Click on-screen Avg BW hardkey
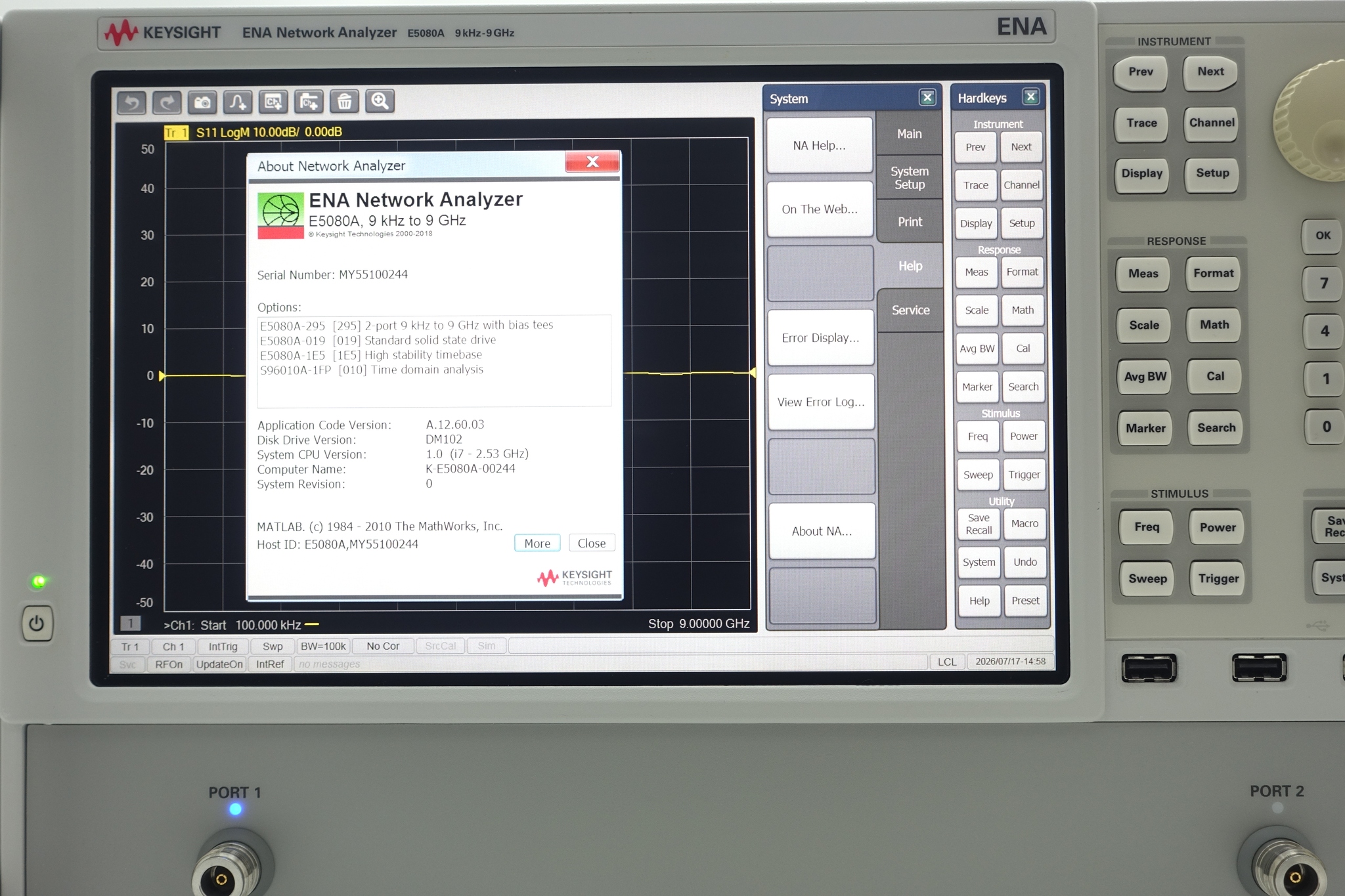The height and width of the screenshot is (896, 1345). pyautogui.click(x=977, y=349)
